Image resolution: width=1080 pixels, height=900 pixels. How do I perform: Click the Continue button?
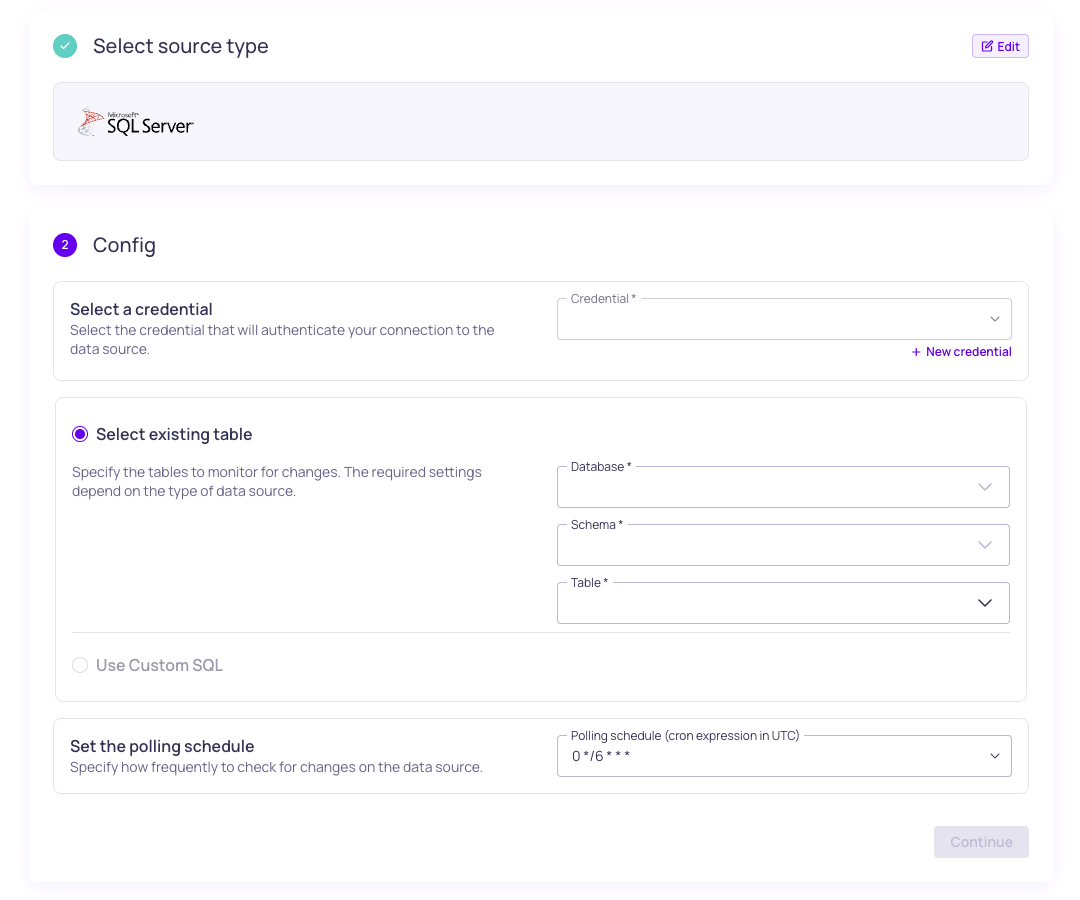point(981,841)
